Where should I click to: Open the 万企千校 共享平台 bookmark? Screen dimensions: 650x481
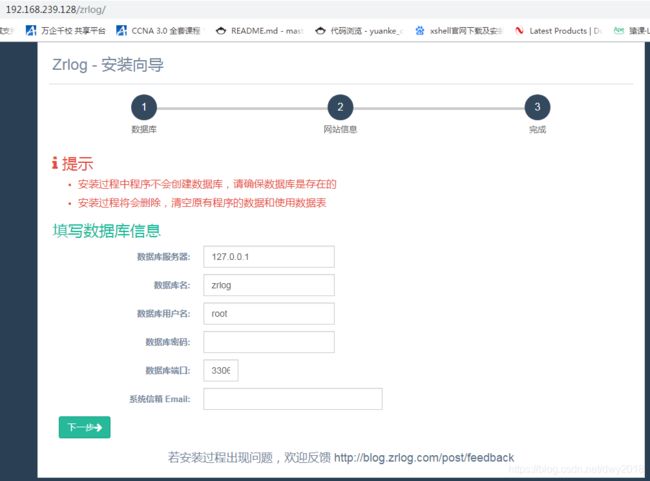click(65, 31)
